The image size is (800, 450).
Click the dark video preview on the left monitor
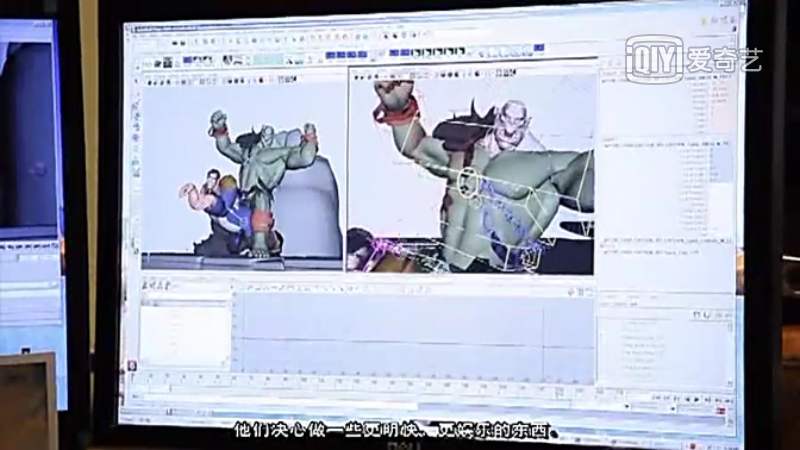28,133
